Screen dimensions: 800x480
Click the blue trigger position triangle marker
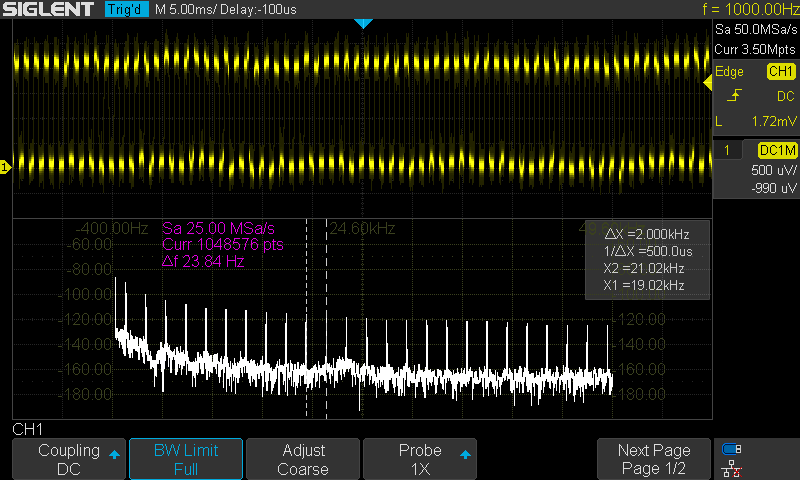[x=364, y=23]
